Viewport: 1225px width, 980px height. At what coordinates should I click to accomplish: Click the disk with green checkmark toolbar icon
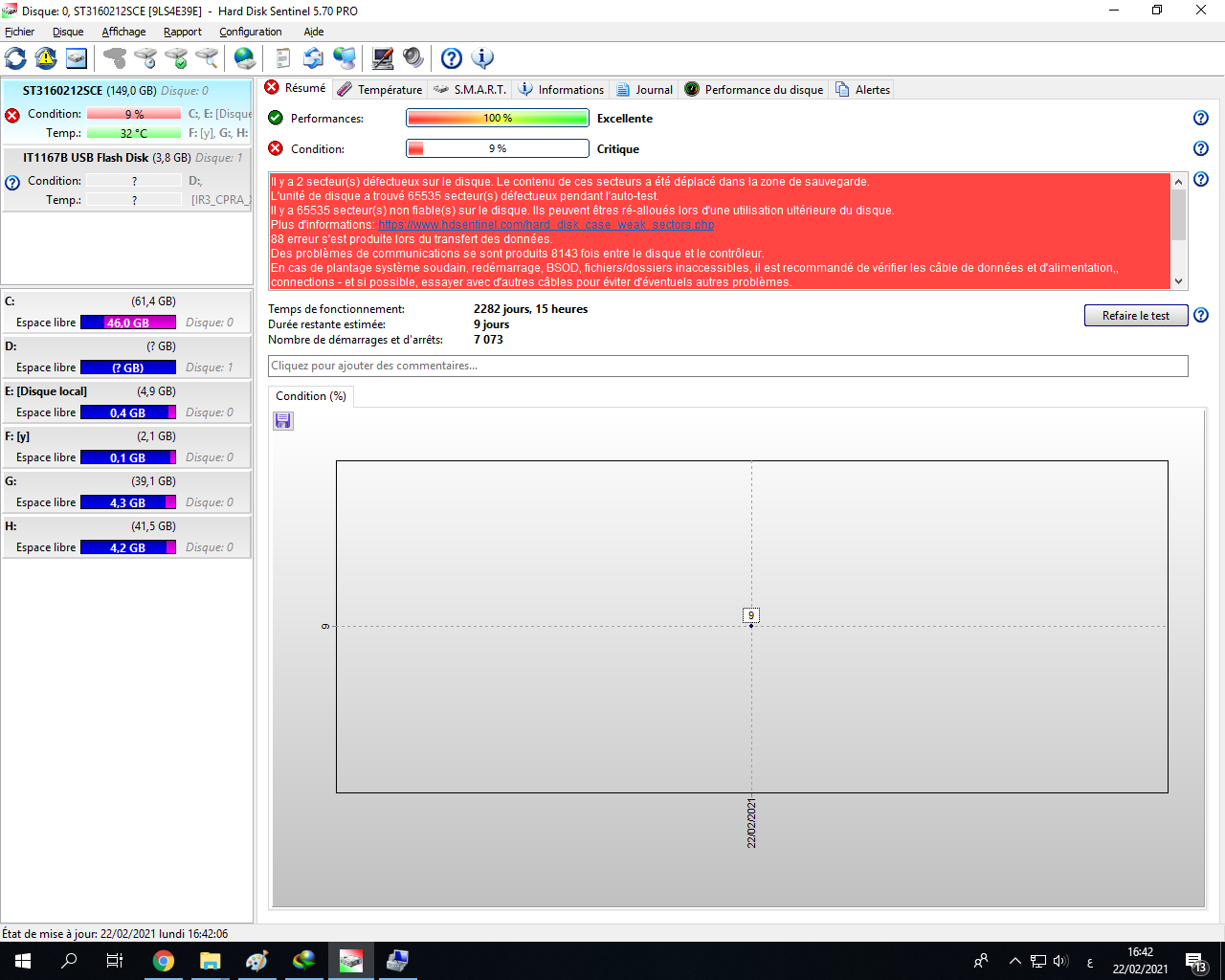coord(176,58)
